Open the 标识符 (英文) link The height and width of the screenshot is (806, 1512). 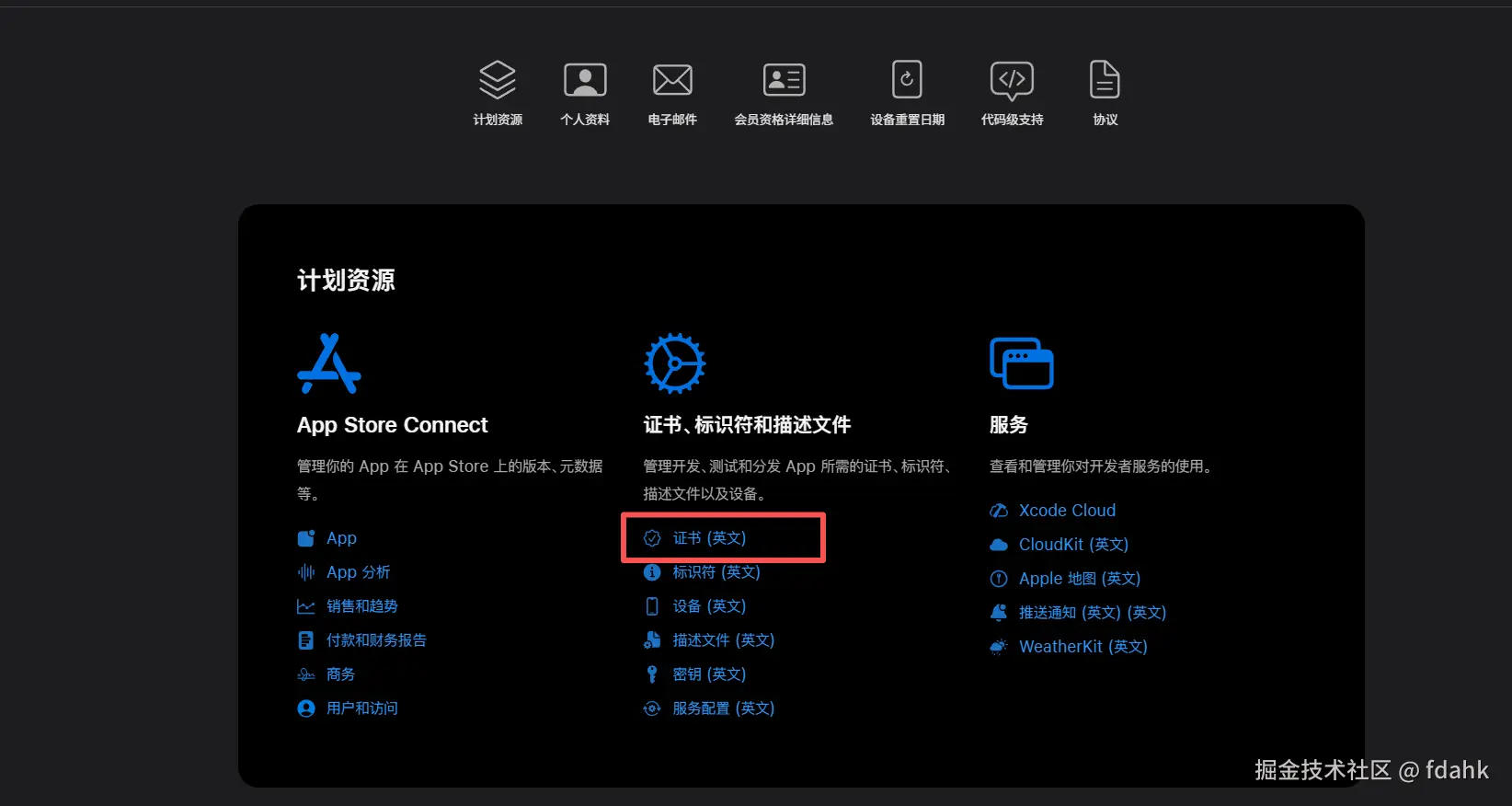pos(716,572)
